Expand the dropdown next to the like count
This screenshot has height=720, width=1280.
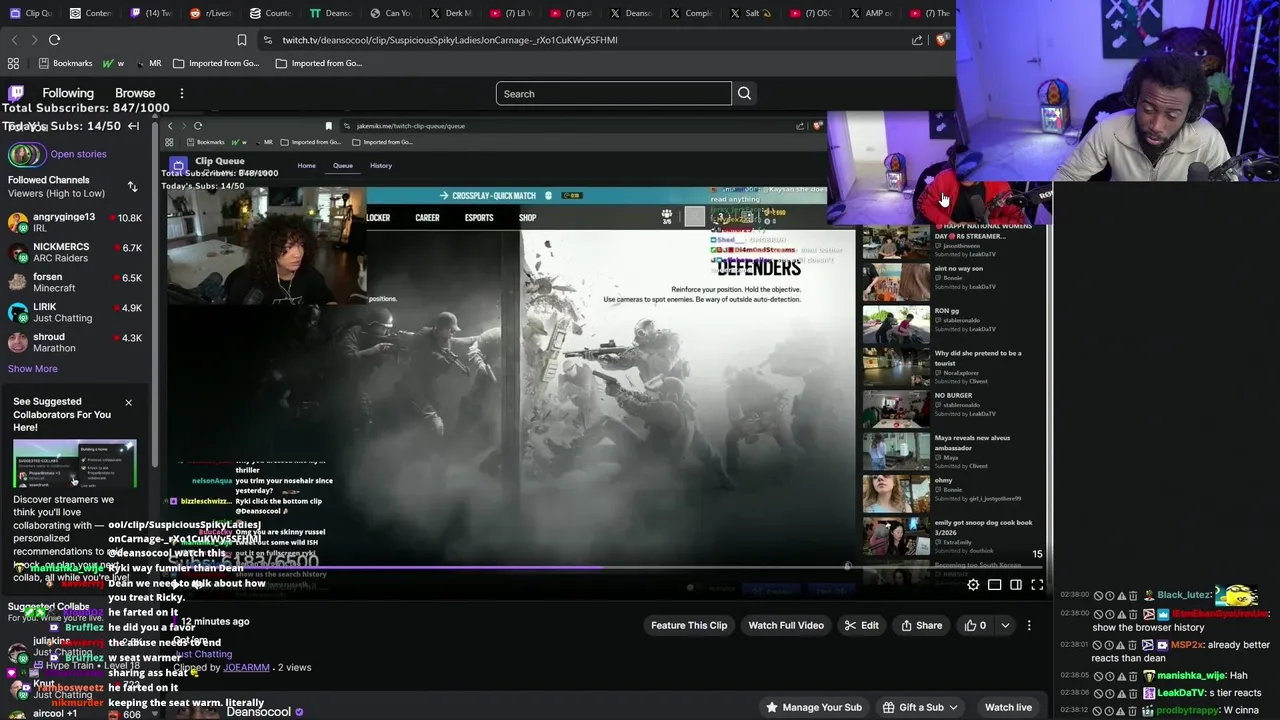click(1005, 626)
